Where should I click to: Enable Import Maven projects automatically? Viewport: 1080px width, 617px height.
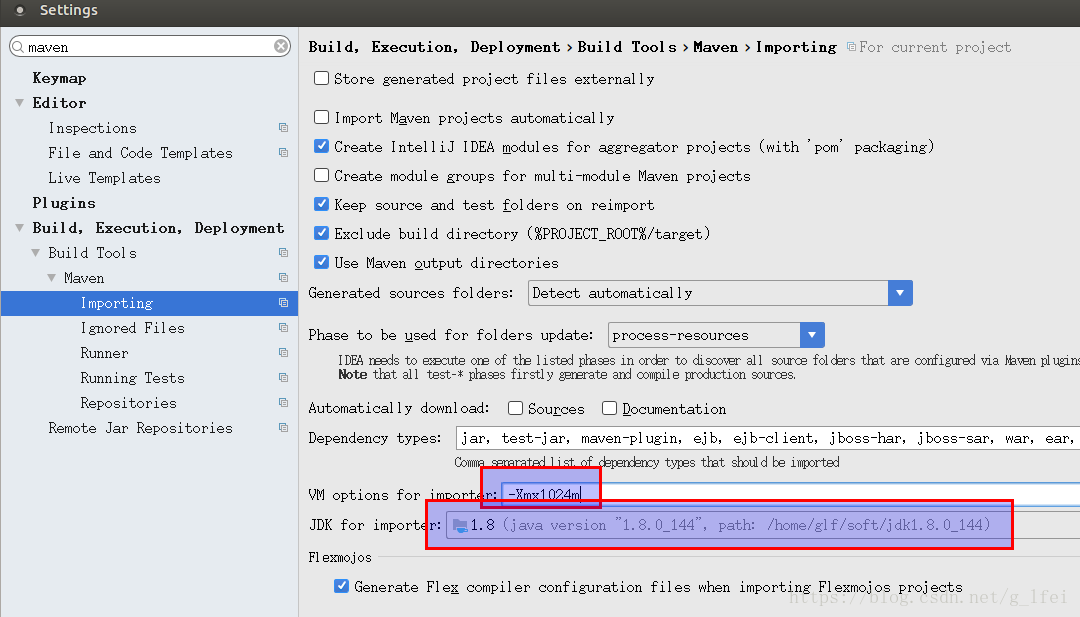[x=321, y=117]
